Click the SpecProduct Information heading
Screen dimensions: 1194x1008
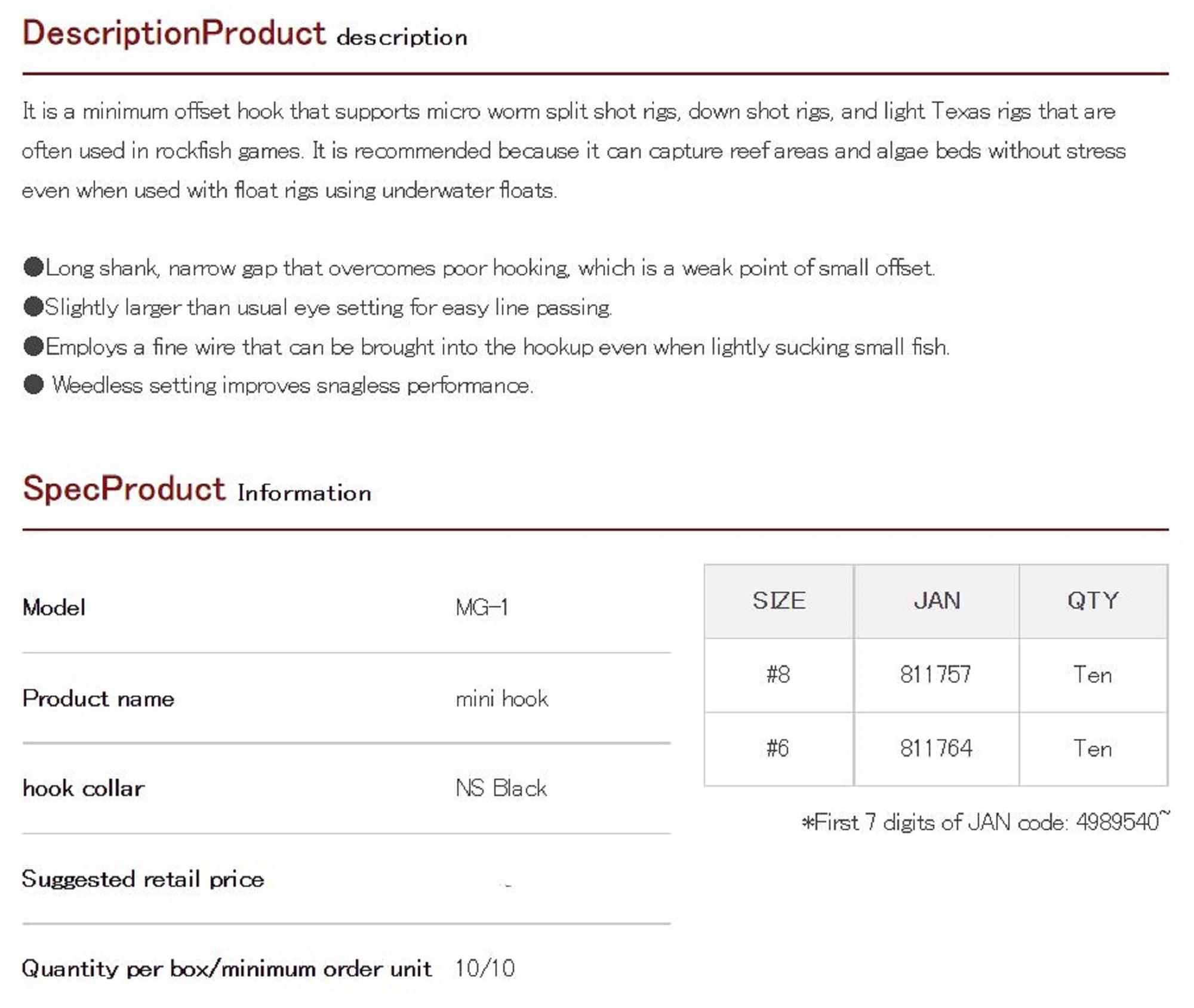pyautogui.click(x=197, y=490)
